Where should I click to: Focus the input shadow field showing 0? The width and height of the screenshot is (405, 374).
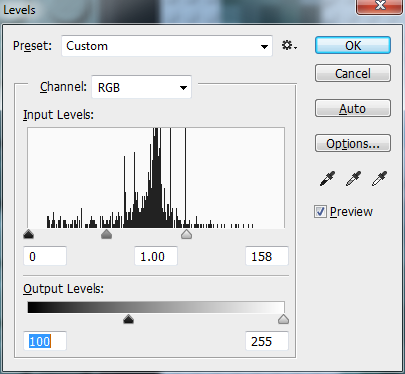[45, 256]
